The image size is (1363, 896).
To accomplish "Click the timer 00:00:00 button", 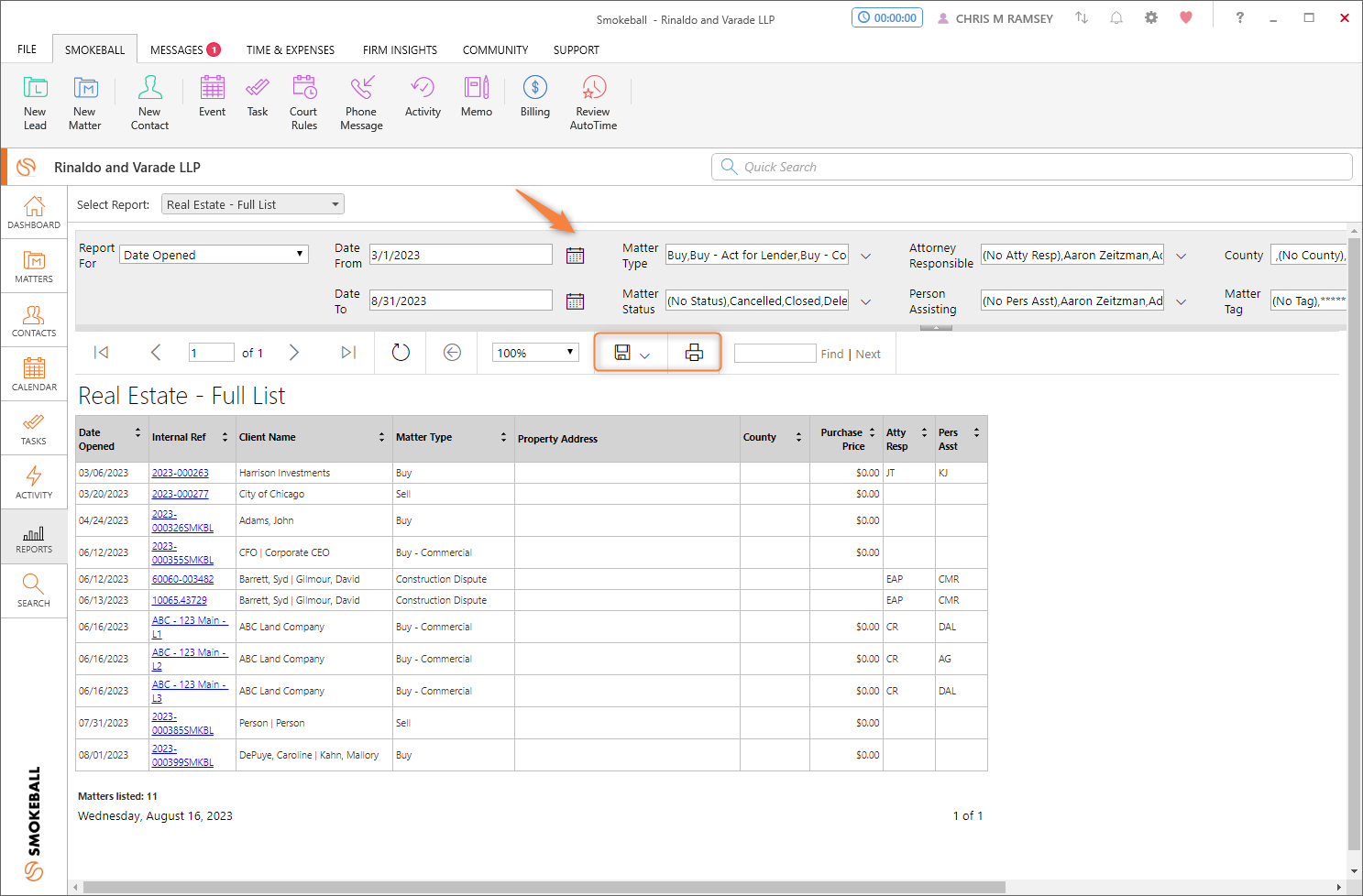I will (887, 17).
